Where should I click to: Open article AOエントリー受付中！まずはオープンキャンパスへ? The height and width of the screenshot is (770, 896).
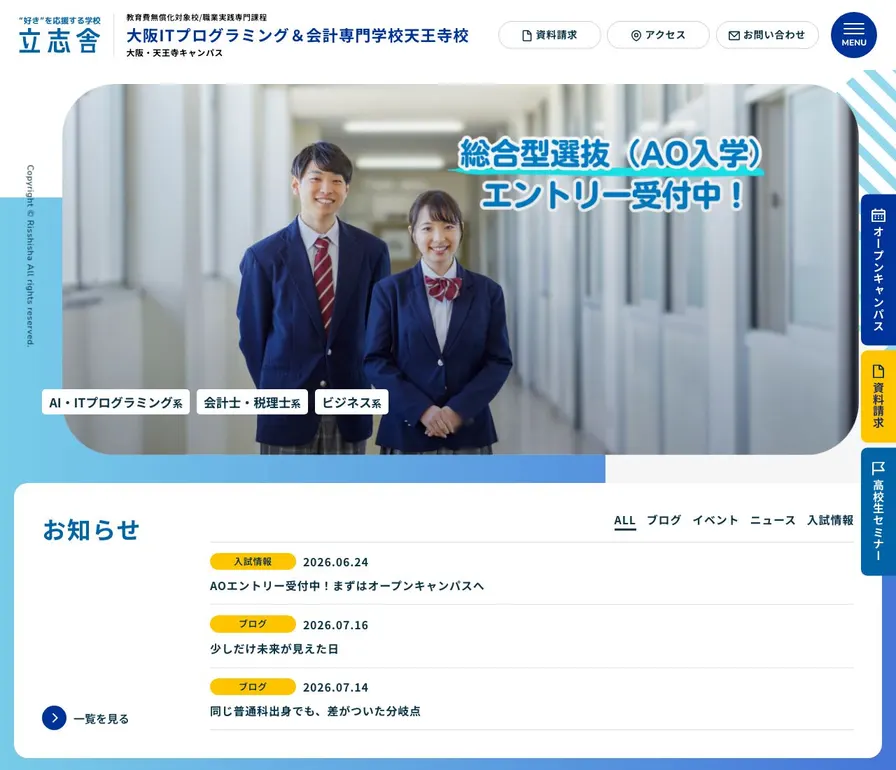346,585
